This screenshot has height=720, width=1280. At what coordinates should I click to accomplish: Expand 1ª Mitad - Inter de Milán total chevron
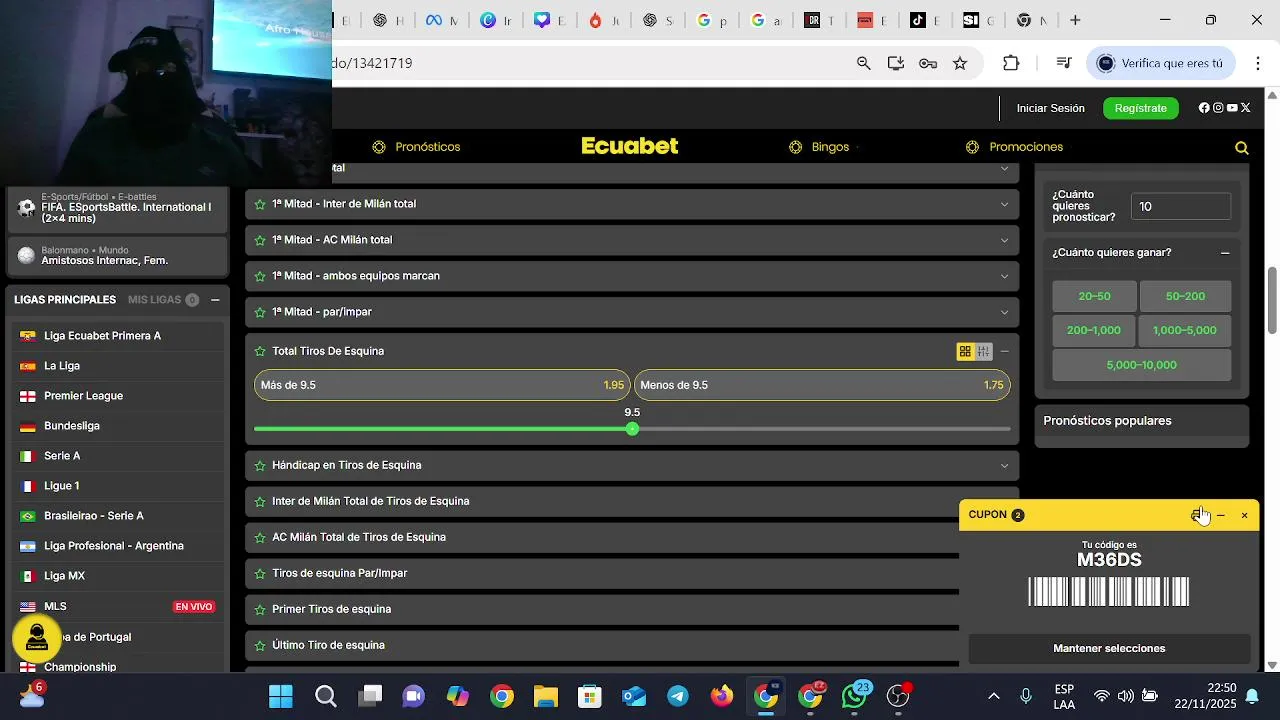pyautogui.click(x=1005, y=204)
